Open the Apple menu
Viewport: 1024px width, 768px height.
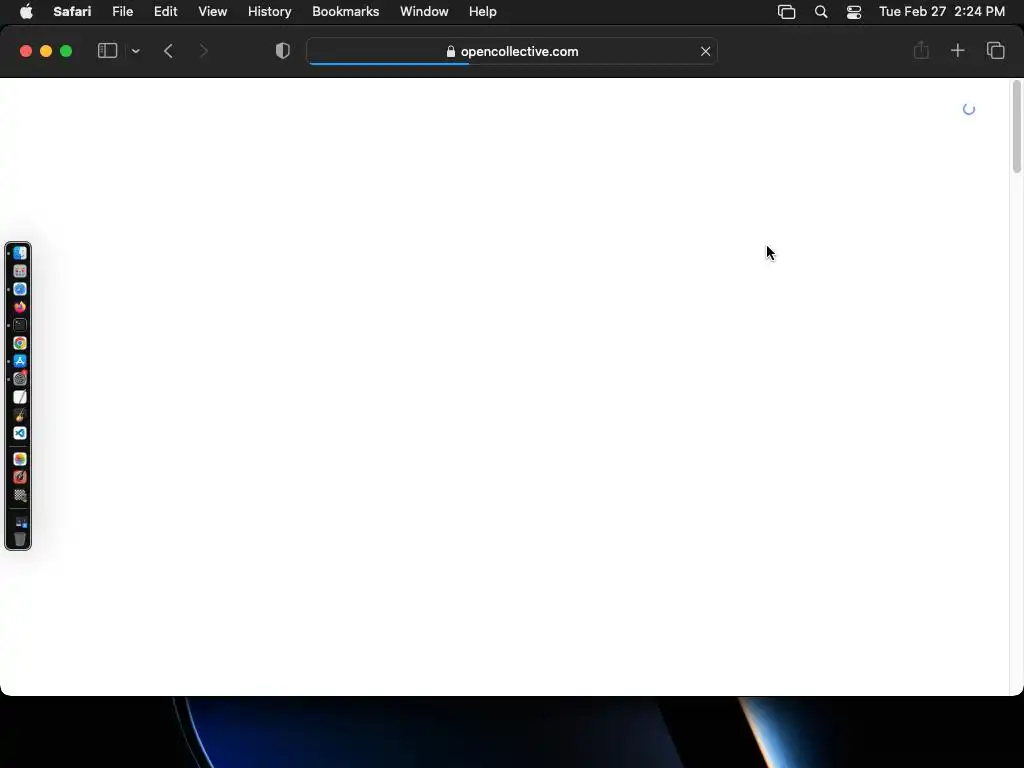coord(26,12)
